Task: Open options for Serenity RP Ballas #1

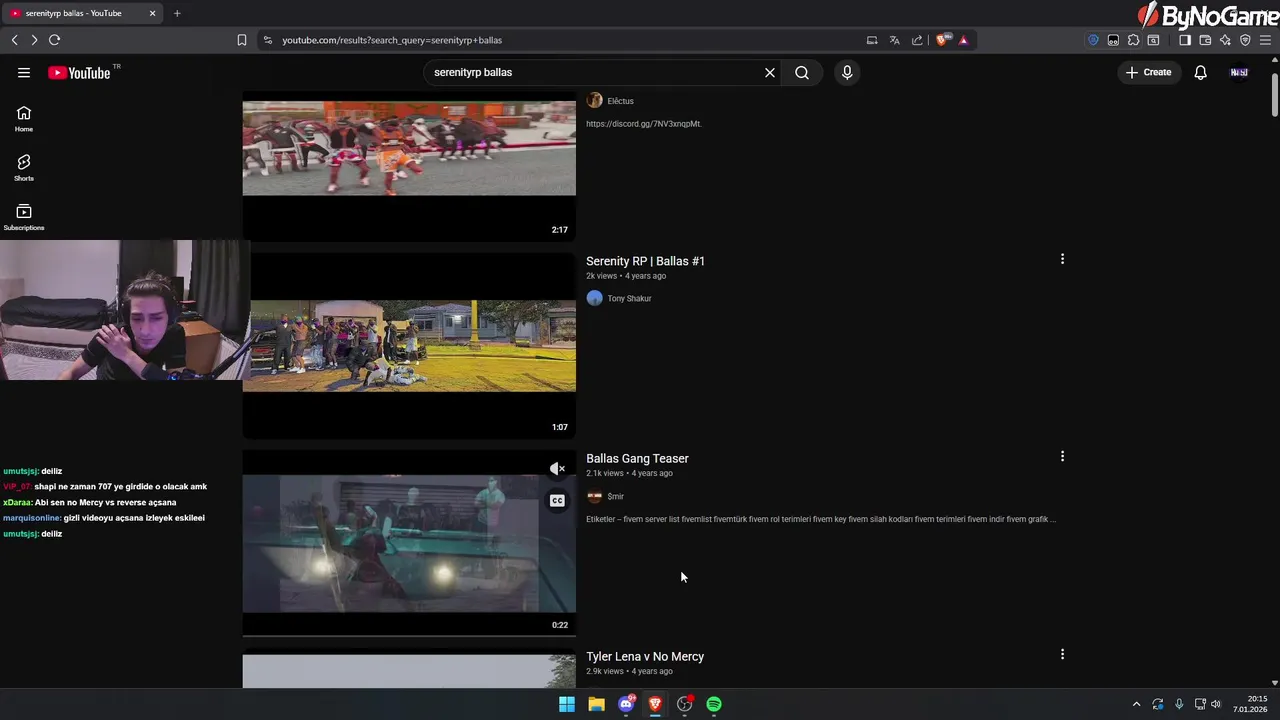Action: (1062, 259)
